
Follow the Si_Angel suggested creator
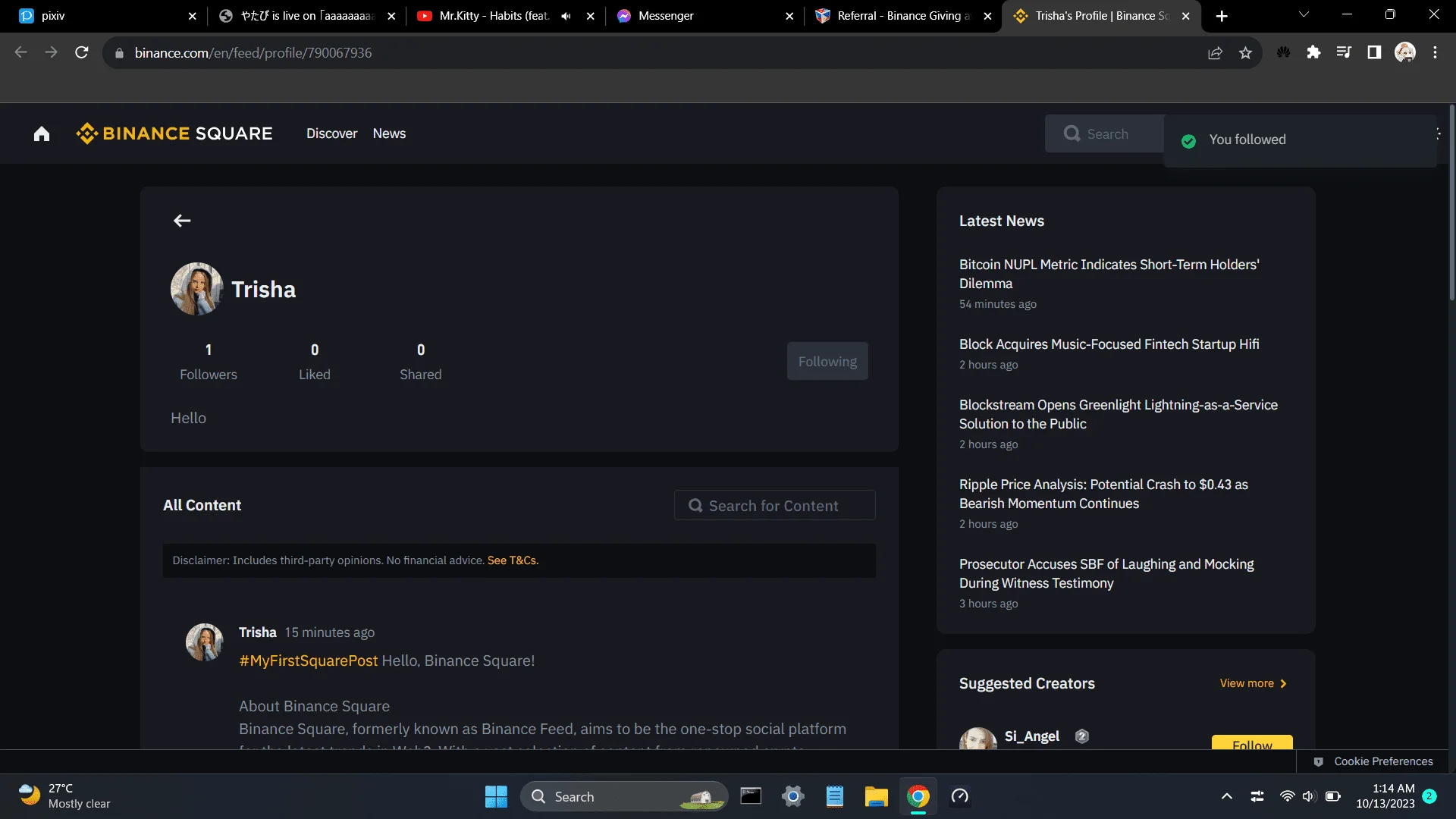[1252, 742]
